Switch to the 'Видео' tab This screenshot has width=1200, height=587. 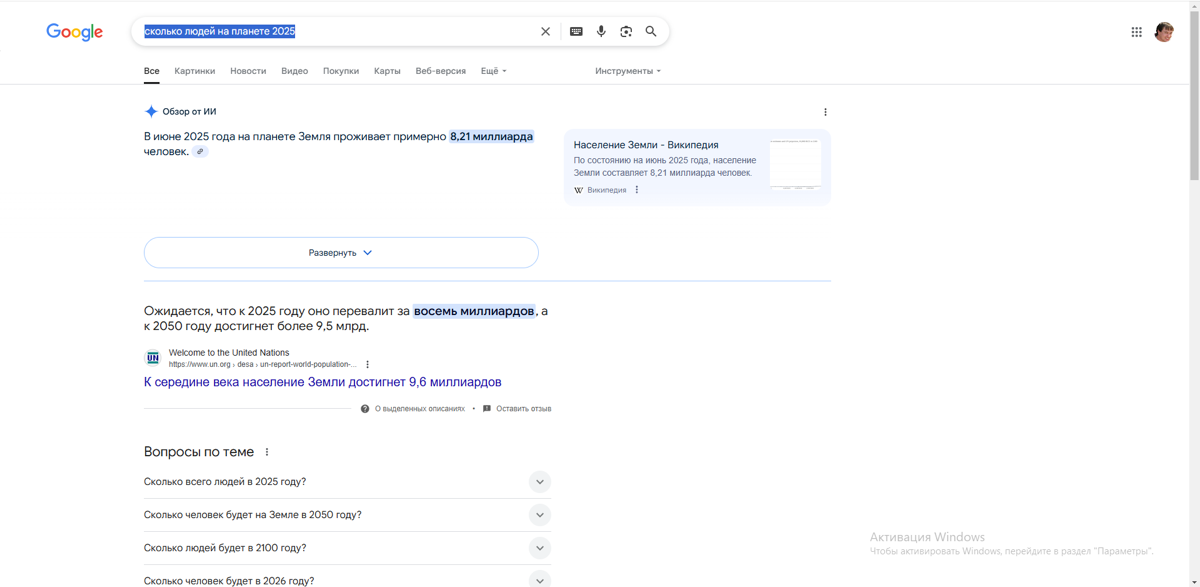[x=295, y=71]
